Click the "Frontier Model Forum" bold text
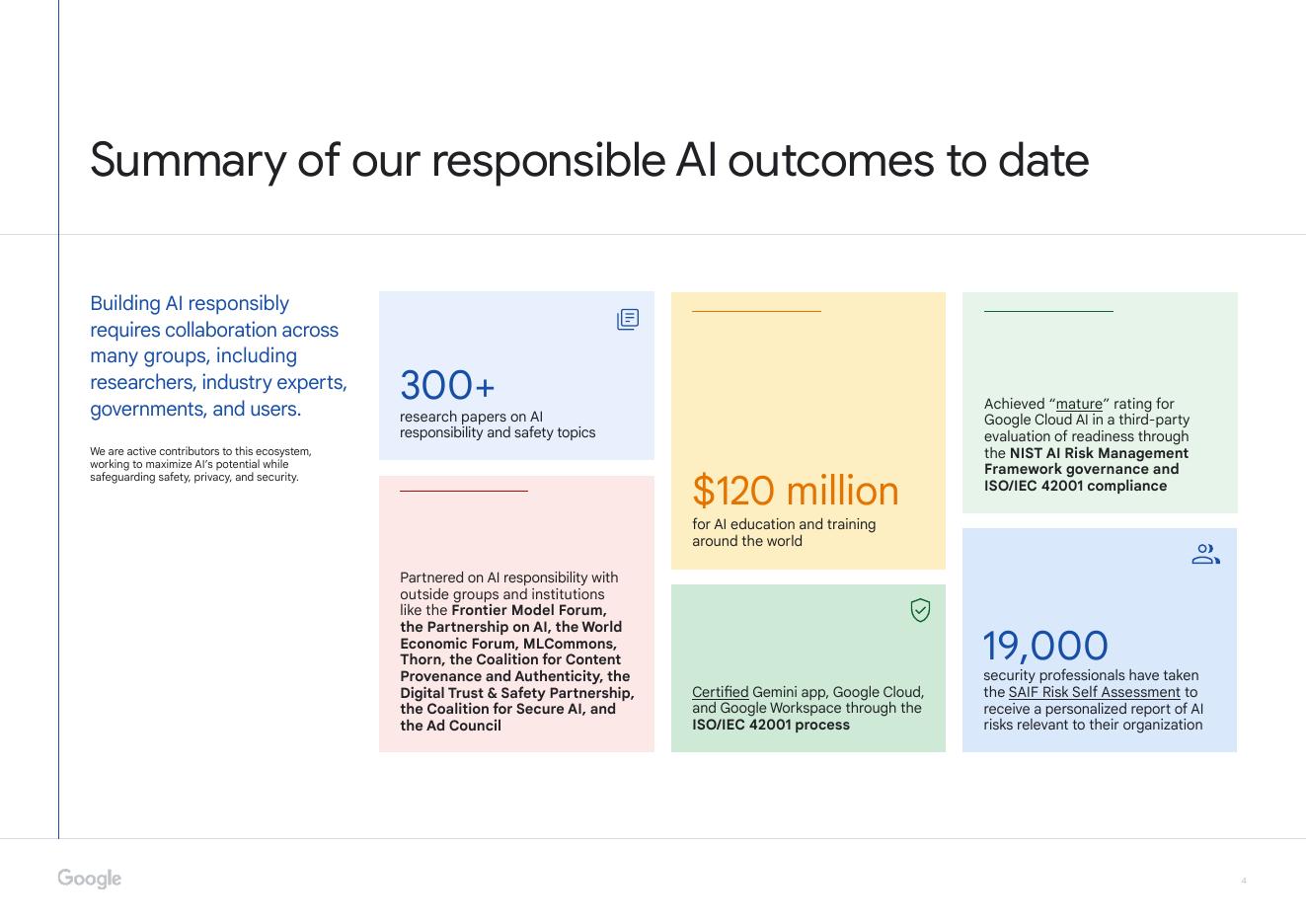Viewport: 1306px width, 924px height. 529,610
